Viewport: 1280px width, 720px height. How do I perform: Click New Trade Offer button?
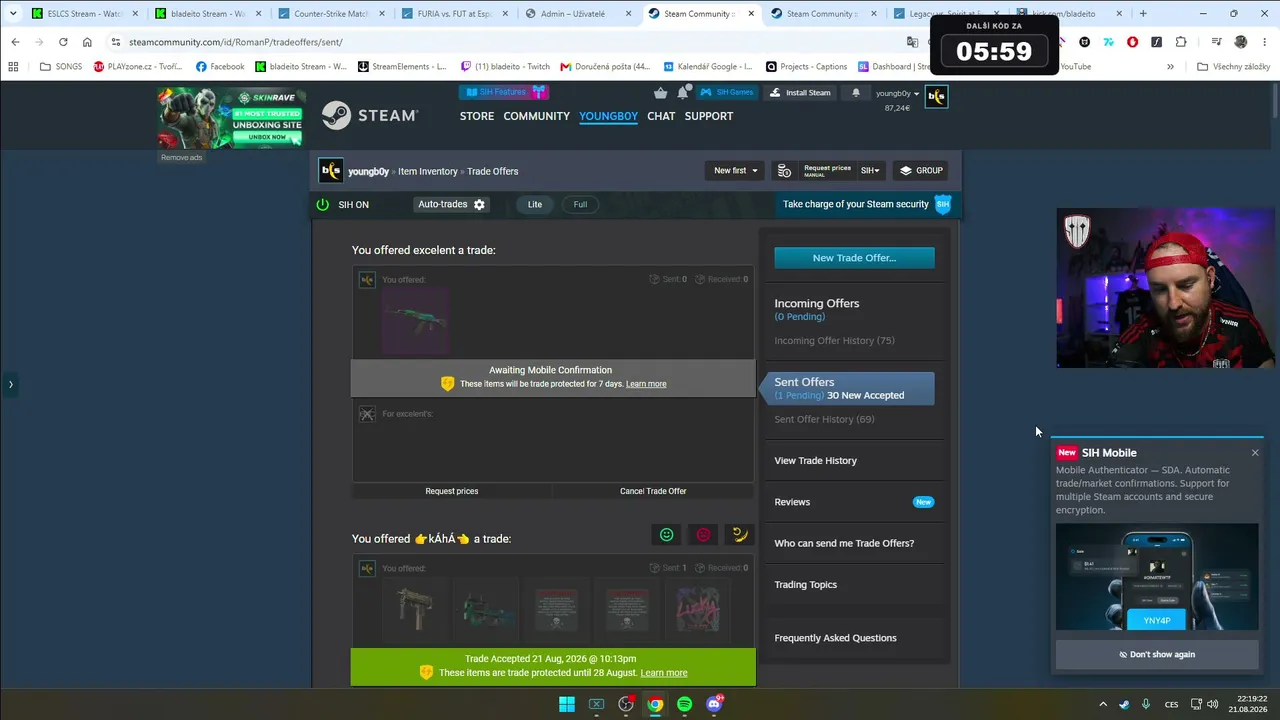pos(854,258)
